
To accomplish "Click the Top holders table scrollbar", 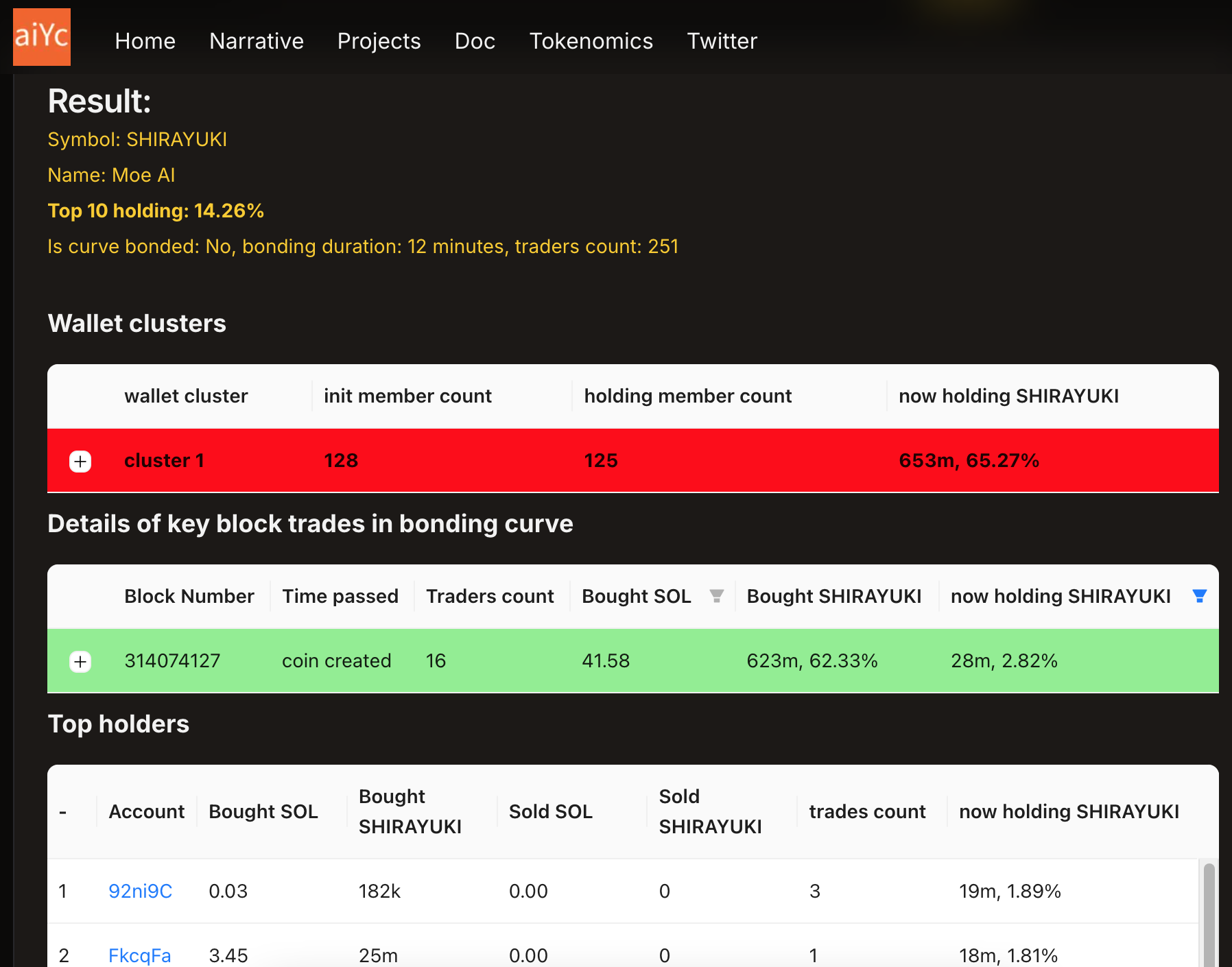I will 1209,912.
